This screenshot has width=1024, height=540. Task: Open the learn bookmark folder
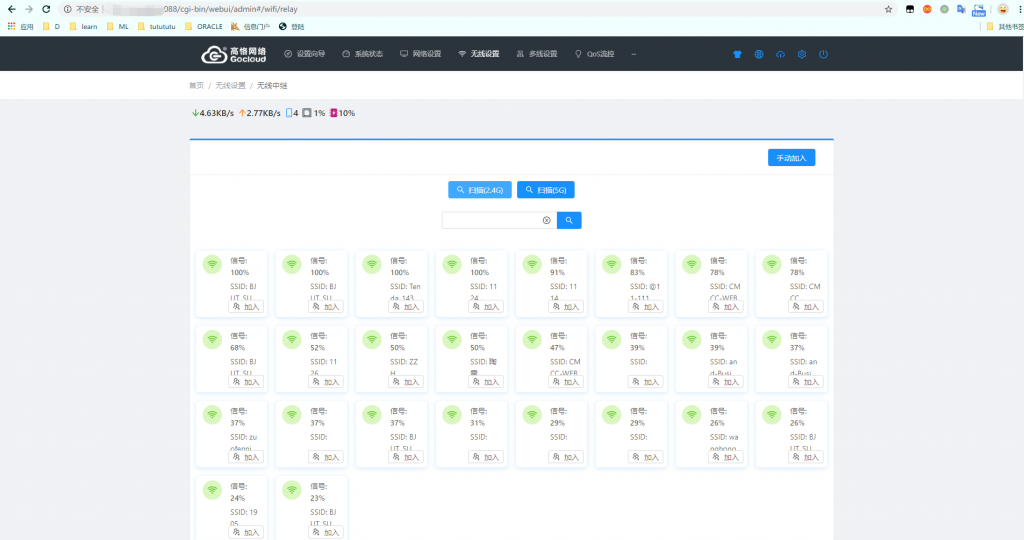pos(84,27)
